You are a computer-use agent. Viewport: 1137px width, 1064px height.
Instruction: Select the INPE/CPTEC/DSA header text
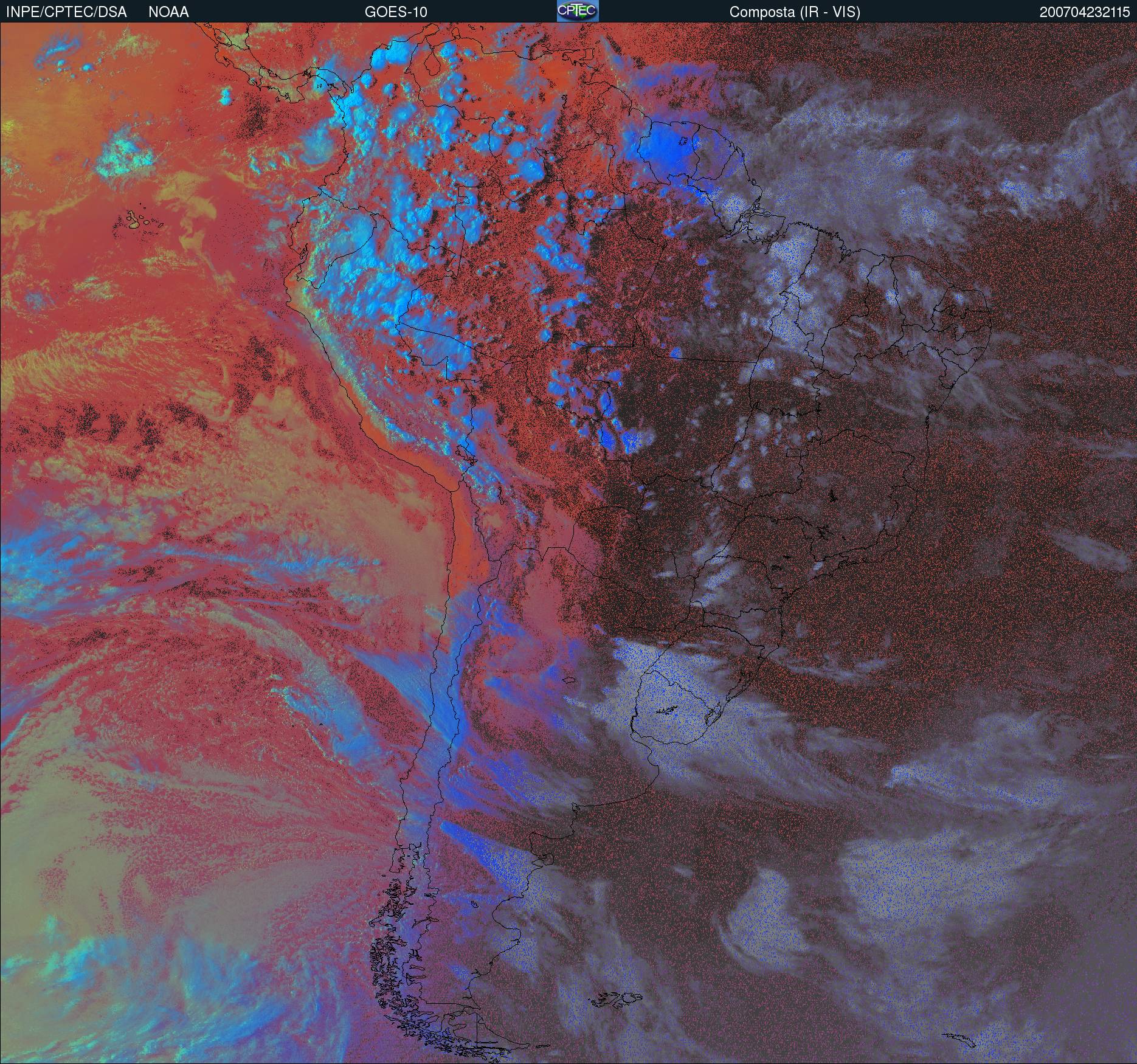pos(66,12)
